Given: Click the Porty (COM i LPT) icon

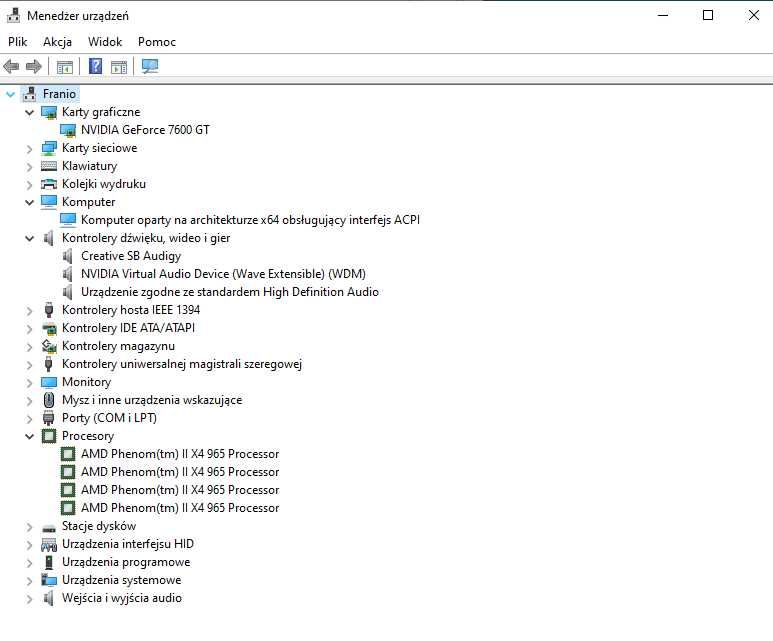Looking at the screenshot, I should [48, 418].
